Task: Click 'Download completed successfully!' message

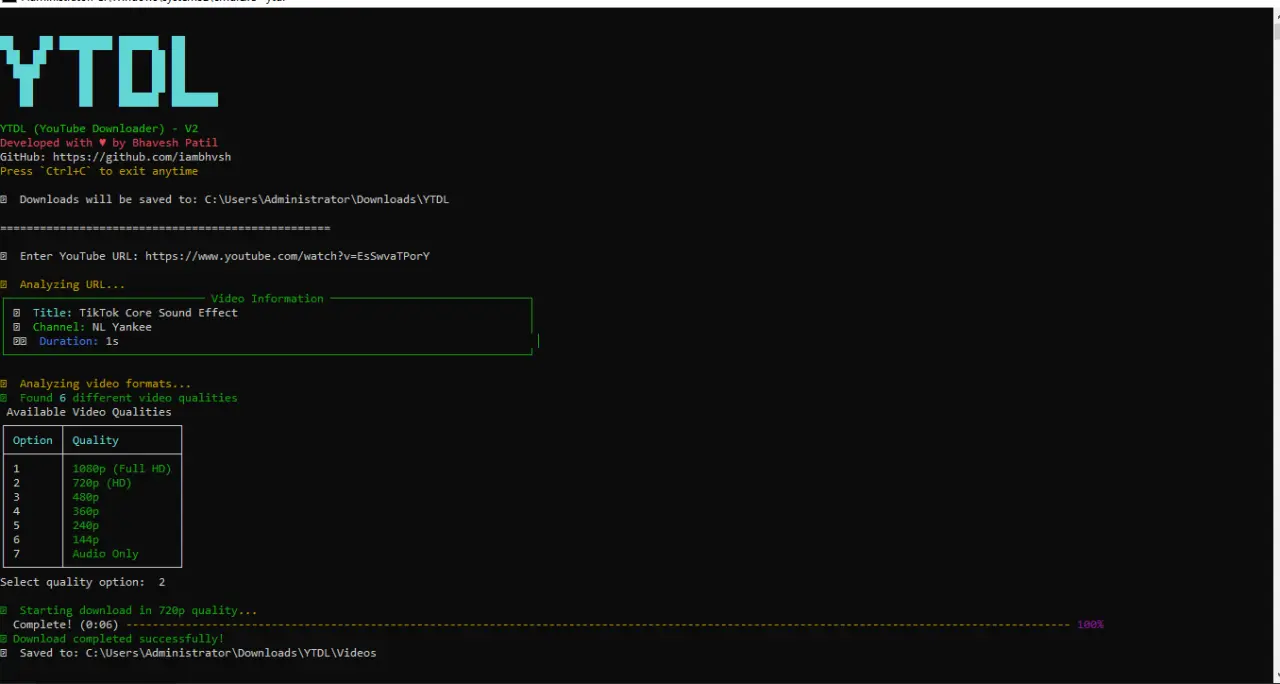Action: pyautogui.click(x=118, y=639)
